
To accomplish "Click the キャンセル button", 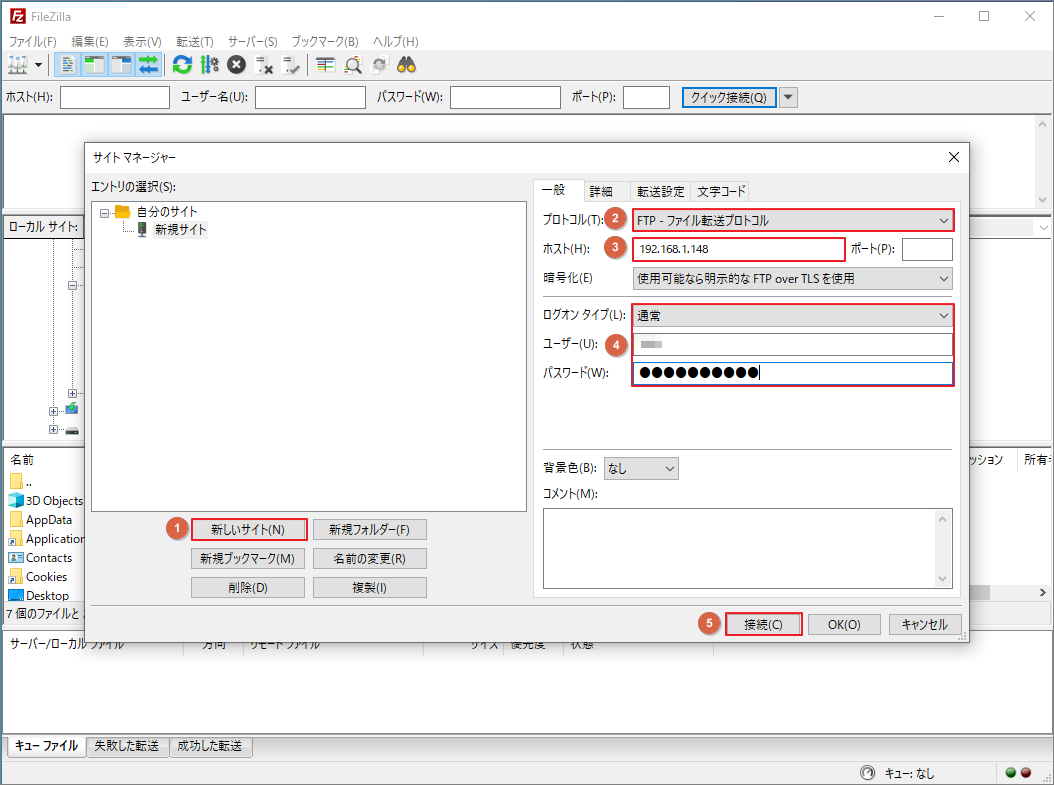I will point(925,624).
